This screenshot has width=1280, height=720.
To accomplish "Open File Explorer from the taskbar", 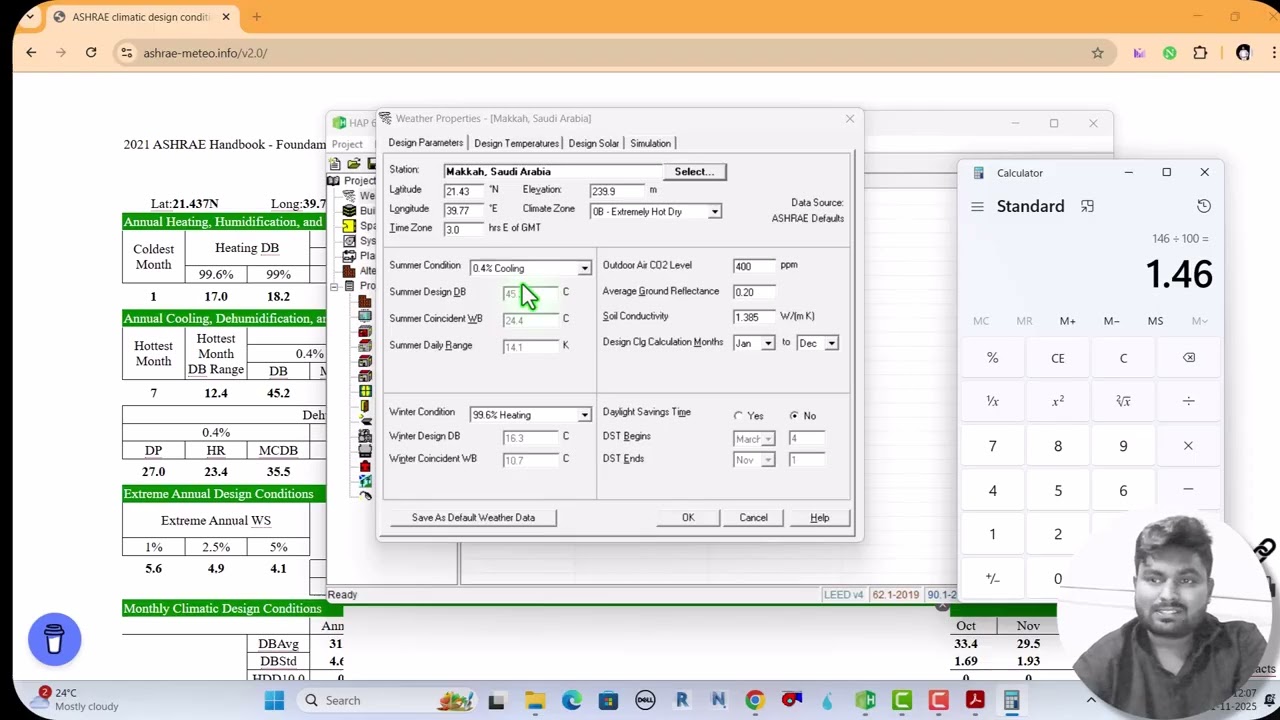I will (x=534, y=700).
